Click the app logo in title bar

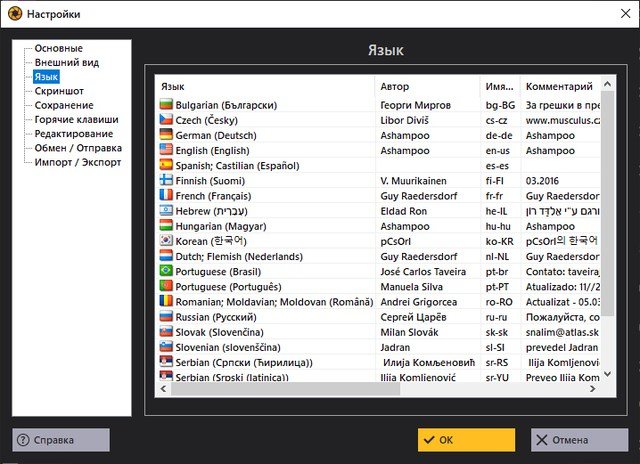(x=15, y=14)
